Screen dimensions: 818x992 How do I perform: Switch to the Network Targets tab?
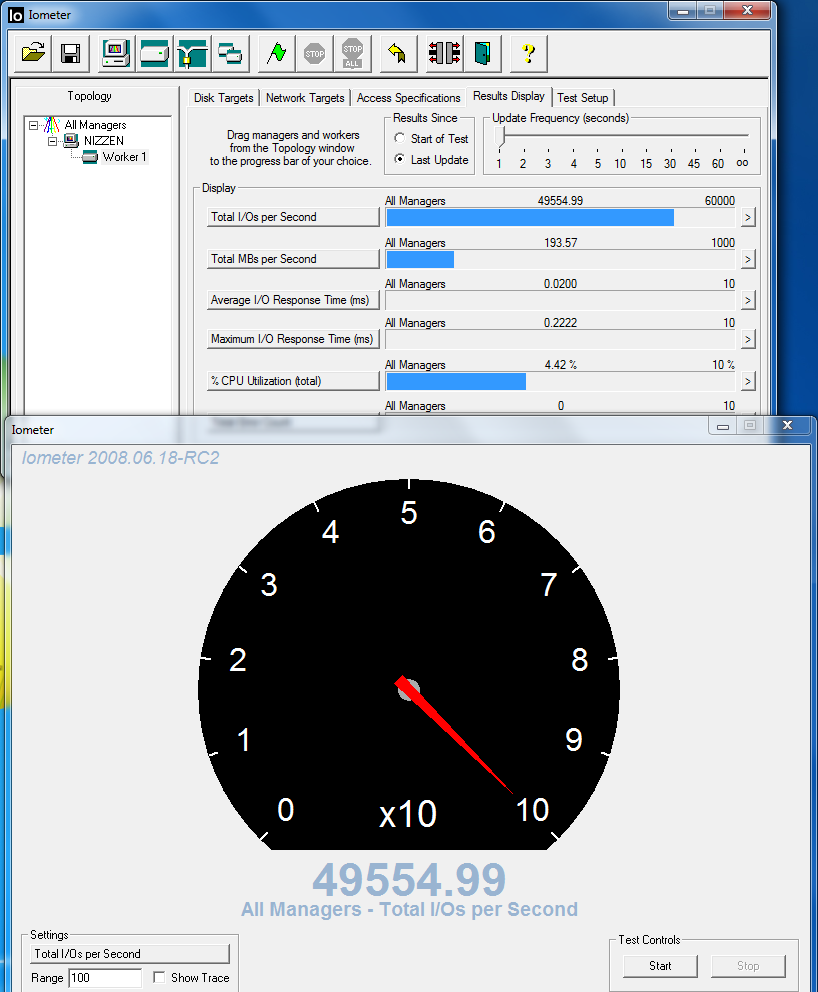click(x=305, y=98)
